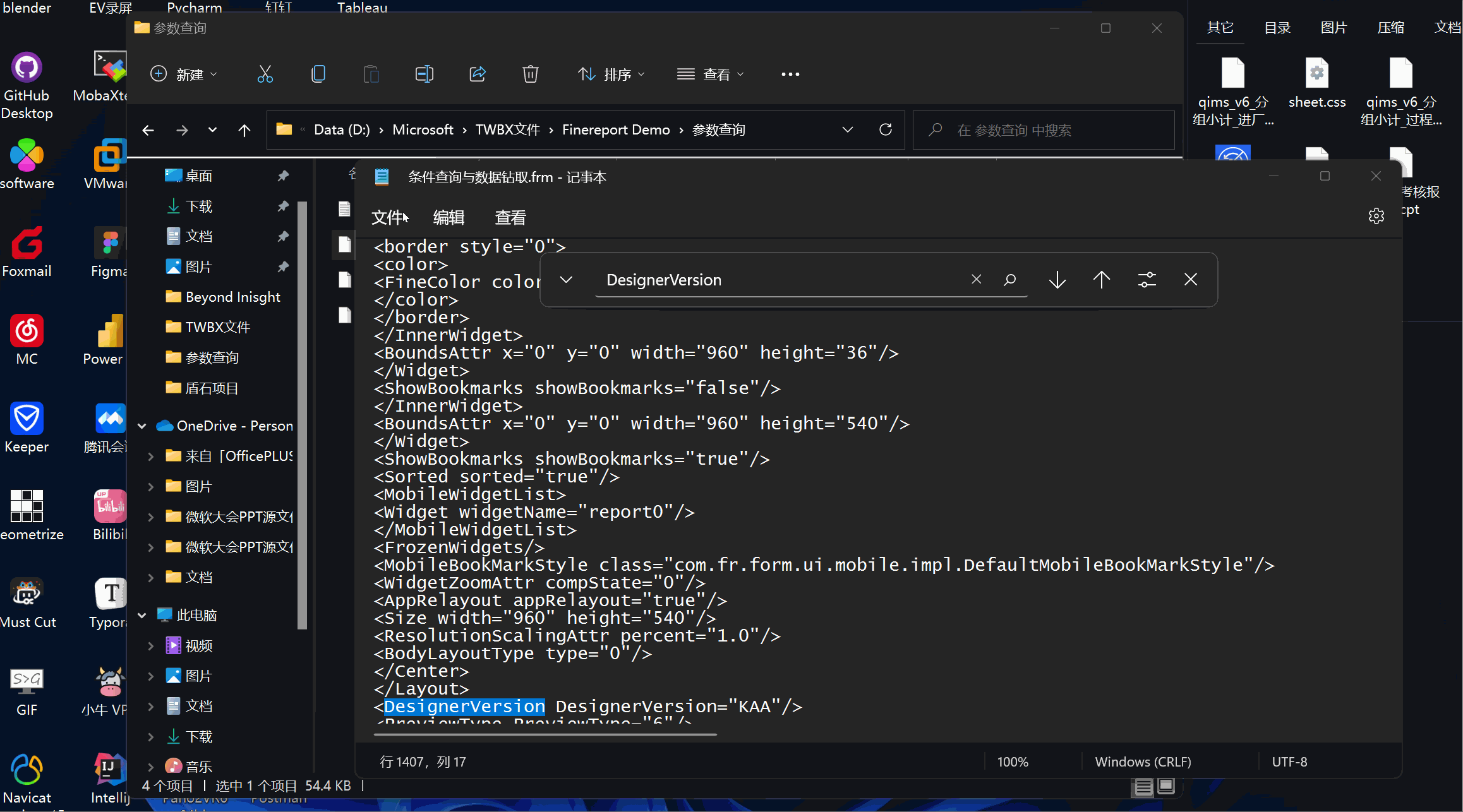This screenshot has height=812, width=1463.
Task: Find previous match with up arrow
Action: tap(1101, 280)
